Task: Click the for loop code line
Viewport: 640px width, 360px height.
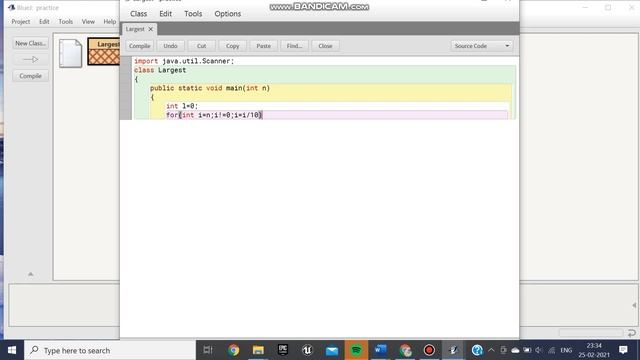Action: (213, 115)
